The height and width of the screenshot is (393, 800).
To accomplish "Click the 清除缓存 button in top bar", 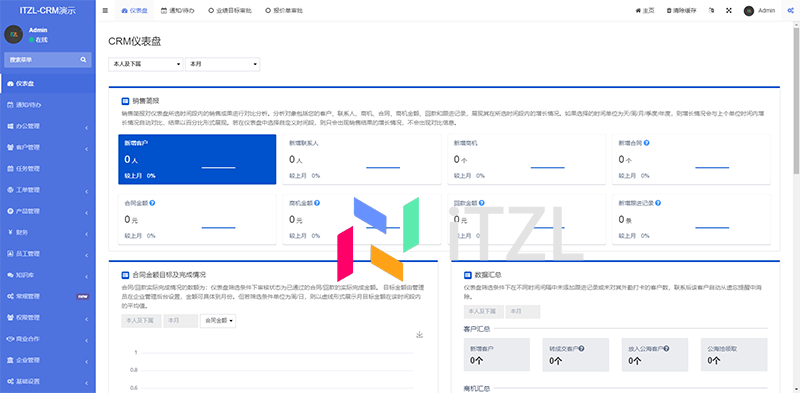I will 681,11.
